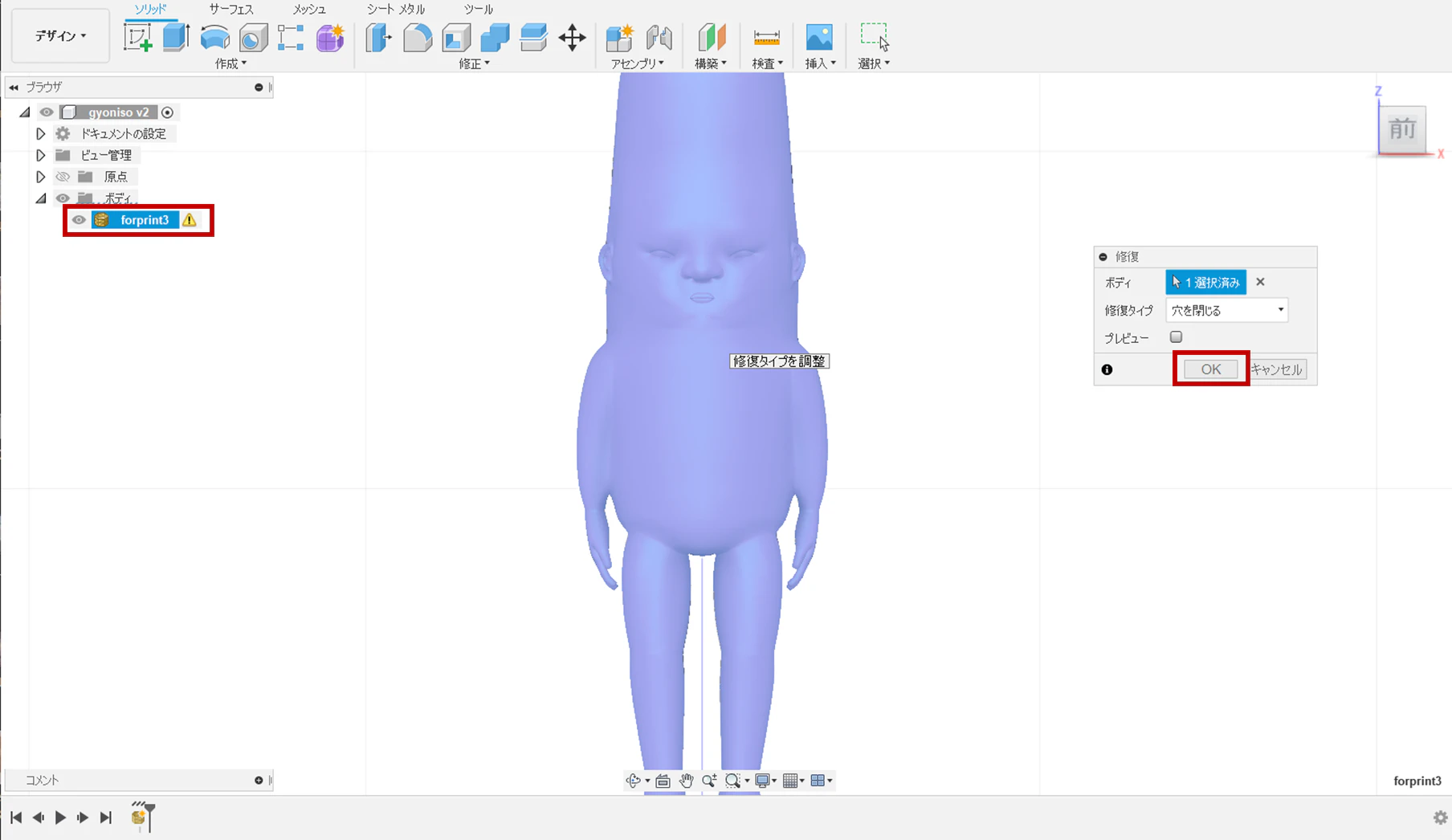Select the Create Sketch tool

137,37
